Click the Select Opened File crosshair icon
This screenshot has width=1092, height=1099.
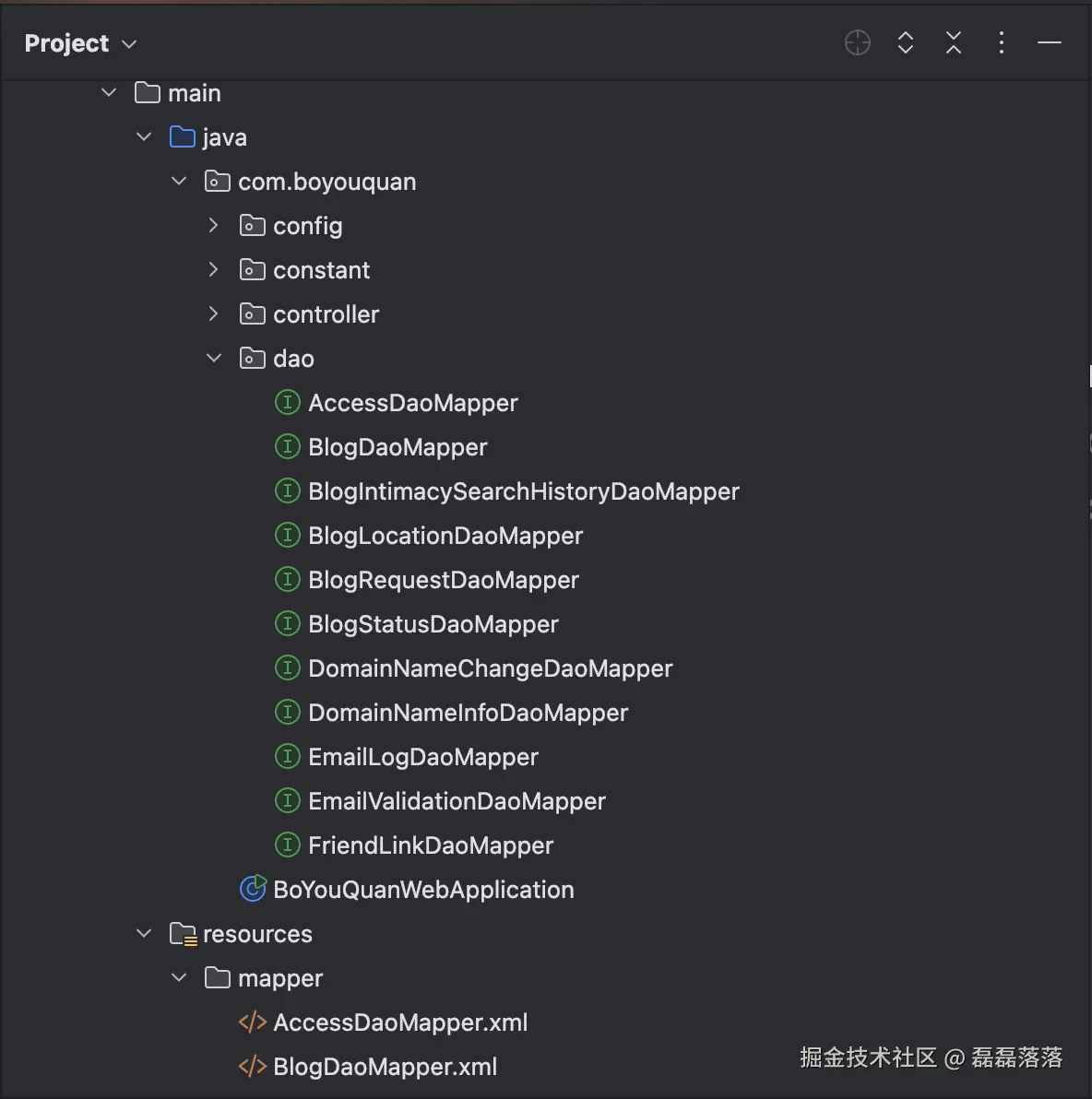[857, 42]
